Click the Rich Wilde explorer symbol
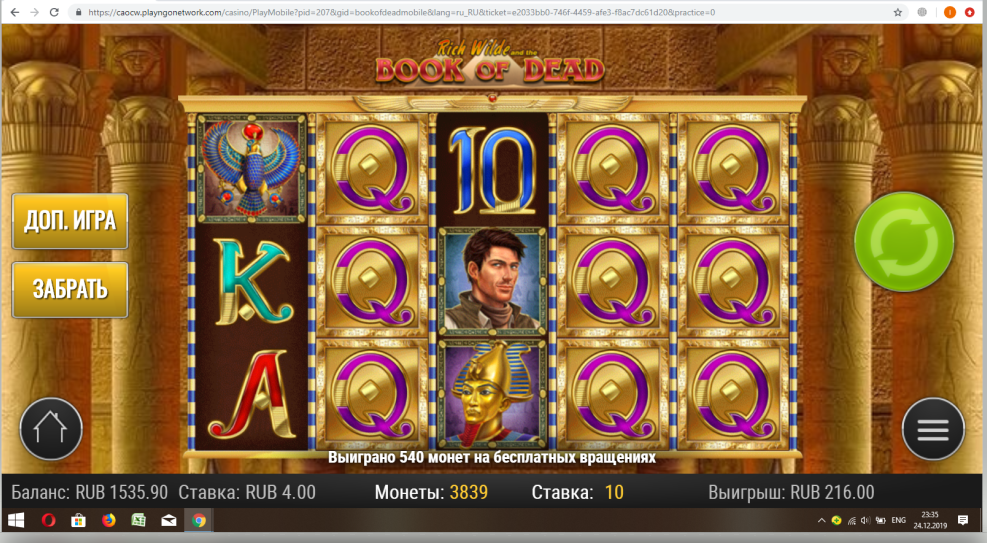Screen dimensions: 987x543 click(492, 281)
